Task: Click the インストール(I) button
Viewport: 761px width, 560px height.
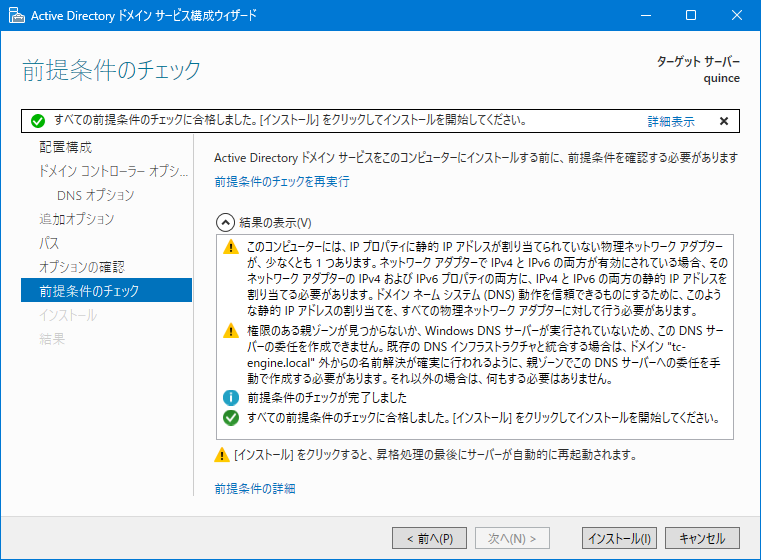Action: [619, 538]
